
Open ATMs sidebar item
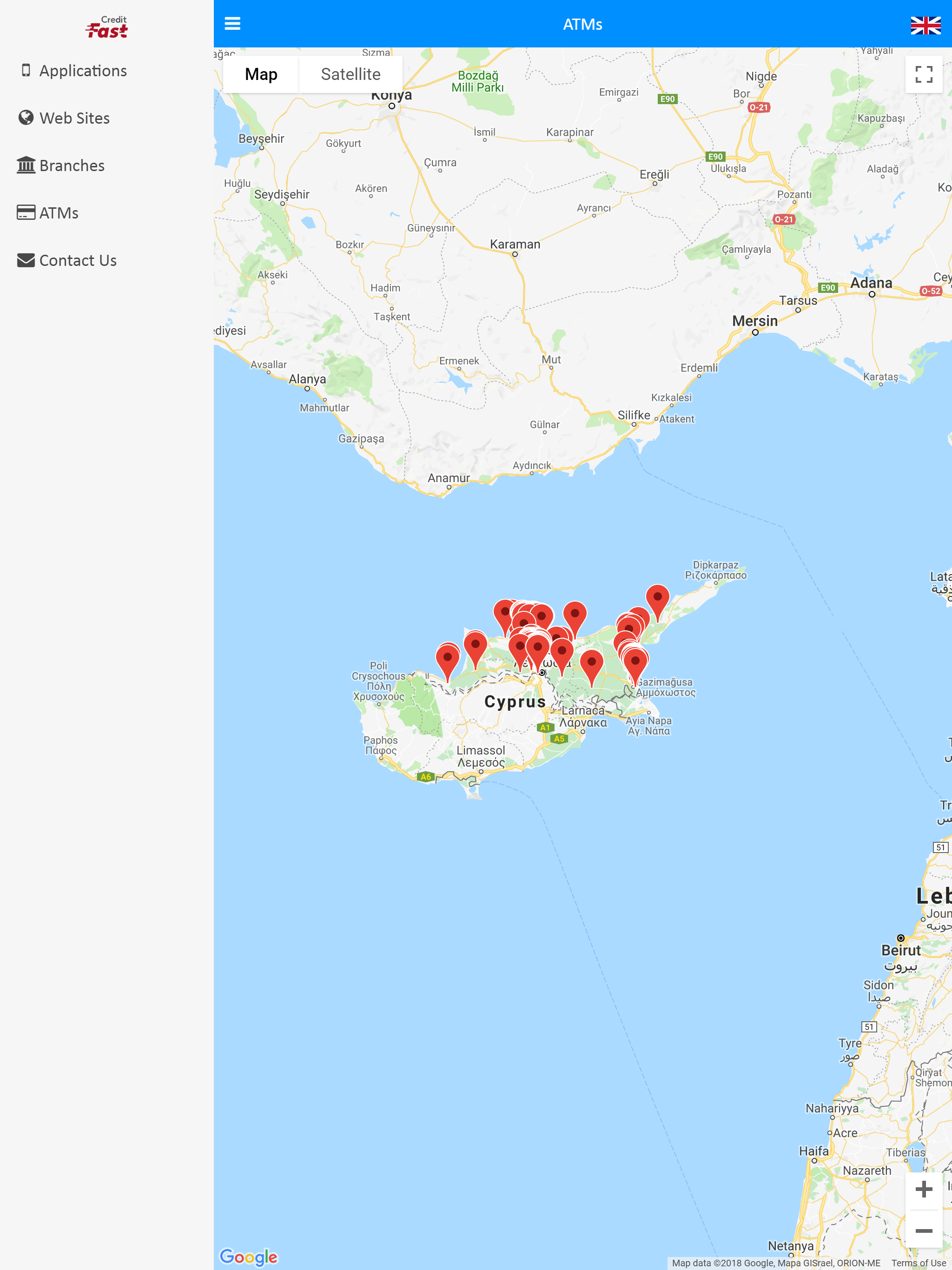(59, 213)
